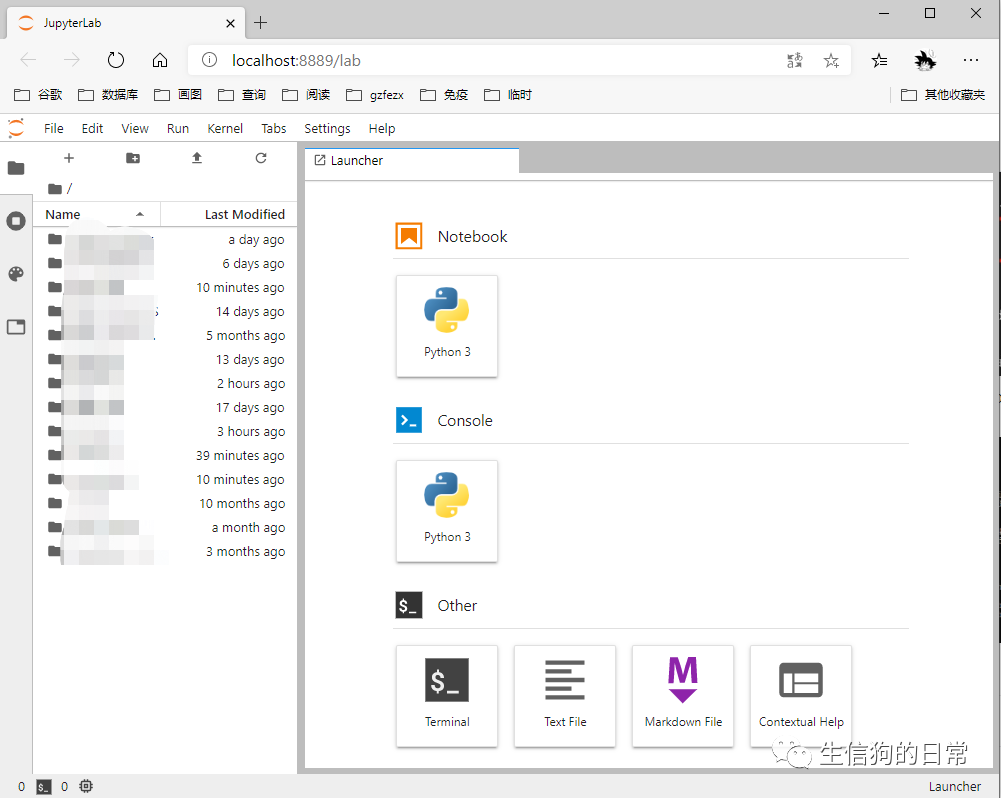Create a new Markdown File
This screenshot has height=798, width=1001.
(x=683, y=696)
